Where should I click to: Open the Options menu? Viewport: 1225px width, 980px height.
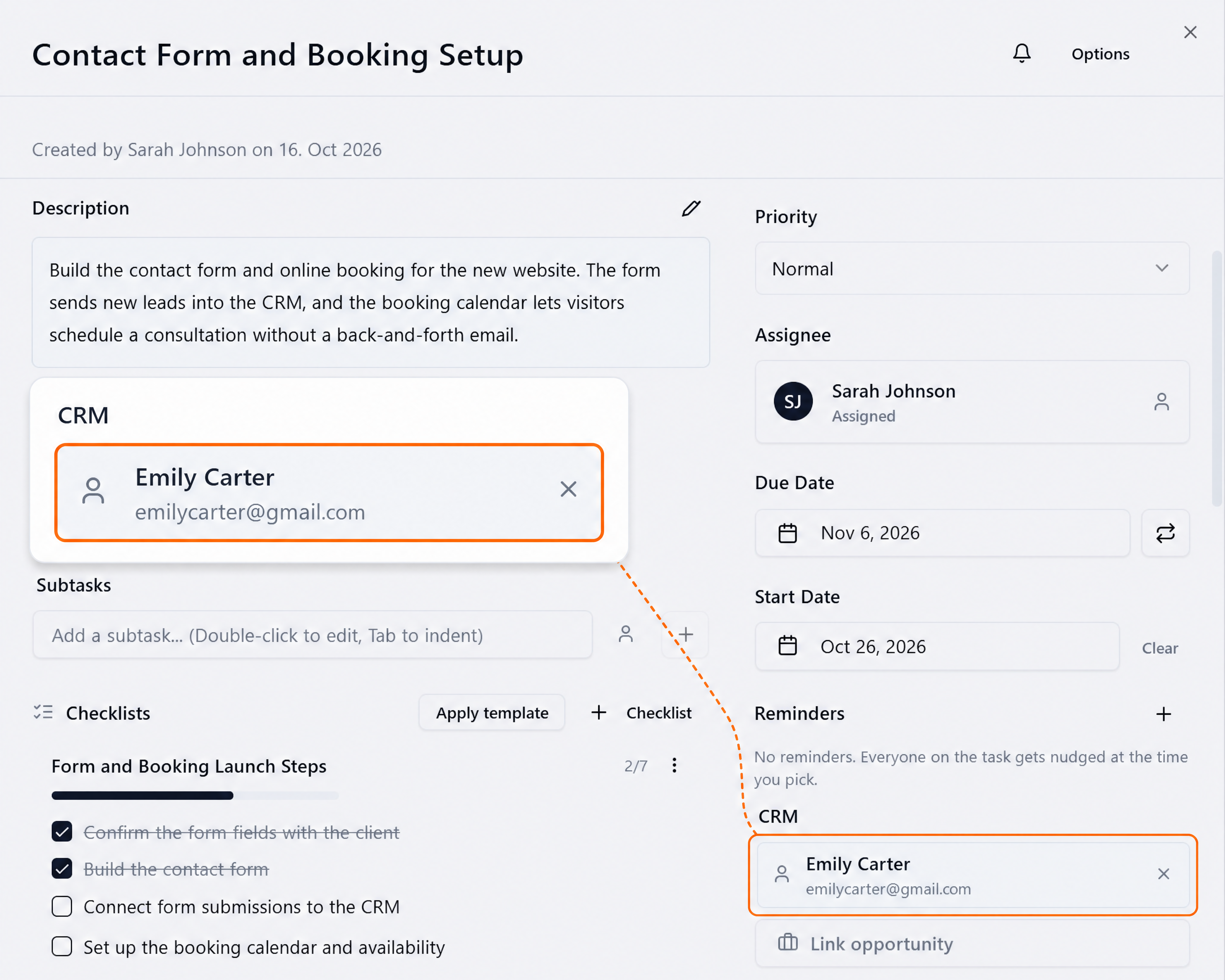click(1100, 54)
